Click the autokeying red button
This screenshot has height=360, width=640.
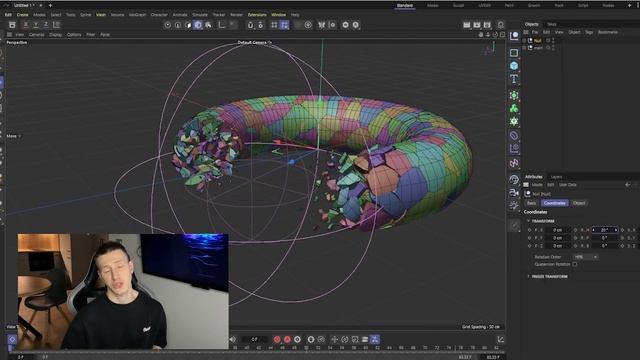[x=287, y=339]
